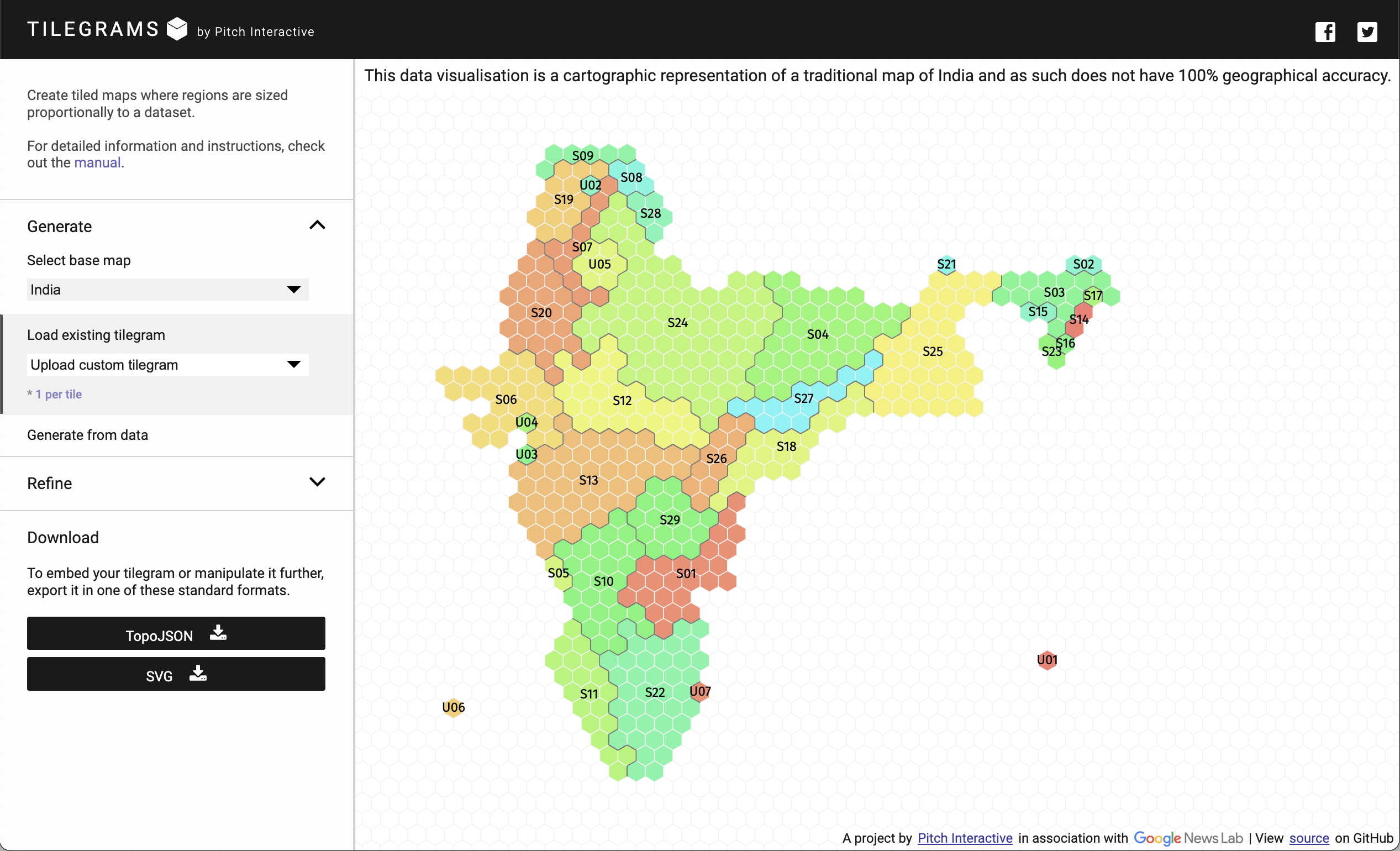Collapse the Generate section chevron
Image resolution: width=1400 pixels, height=851 pixels.
[x=317, y=225]
